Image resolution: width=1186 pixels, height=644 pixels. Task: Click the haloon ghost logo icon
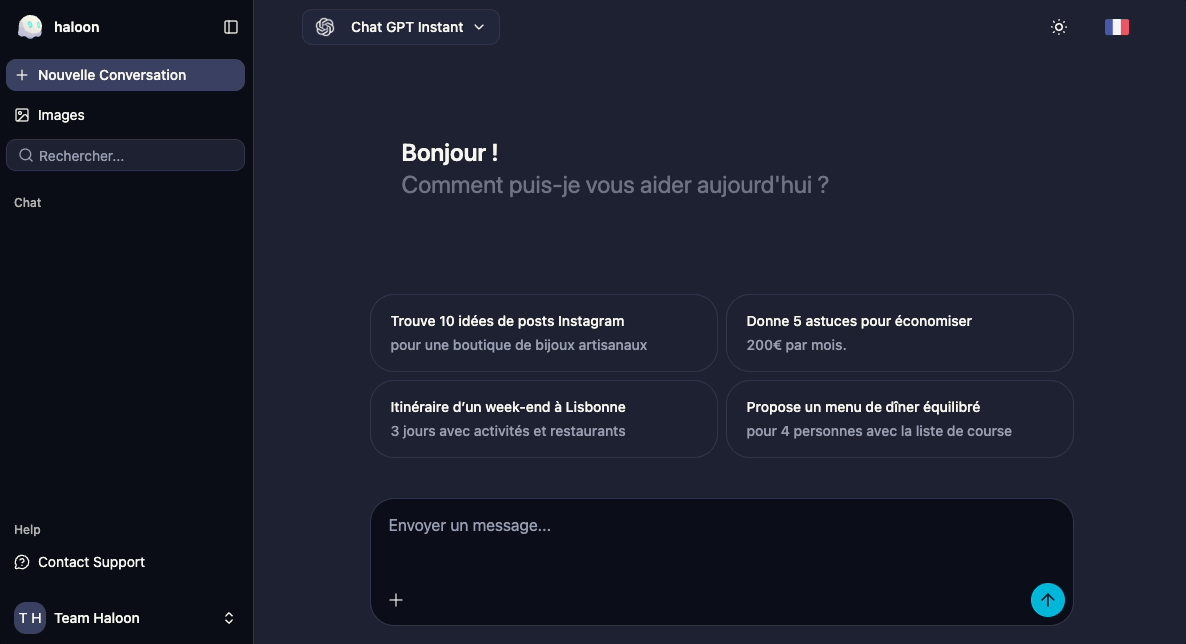tap(30, 27)
